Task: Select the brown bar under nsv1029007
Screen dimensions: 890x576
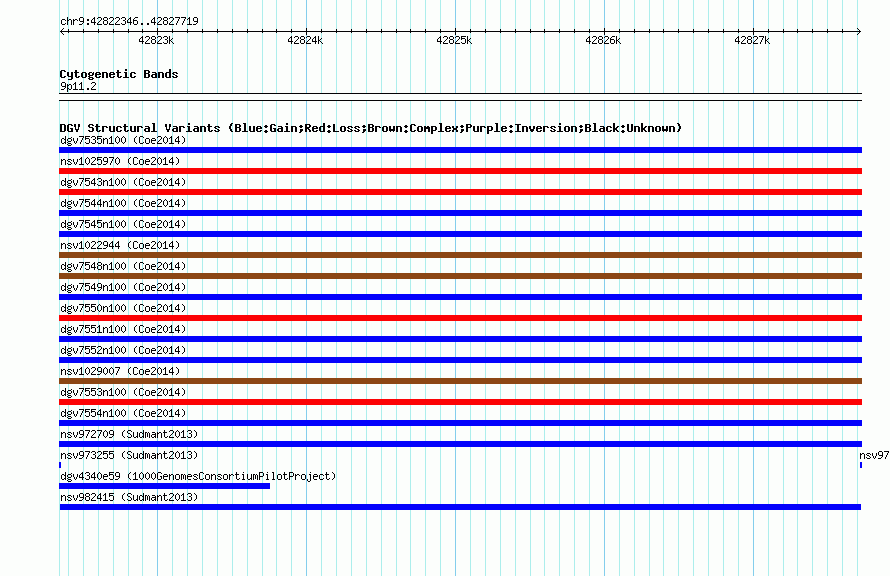Action: click(x=460, y=381)
